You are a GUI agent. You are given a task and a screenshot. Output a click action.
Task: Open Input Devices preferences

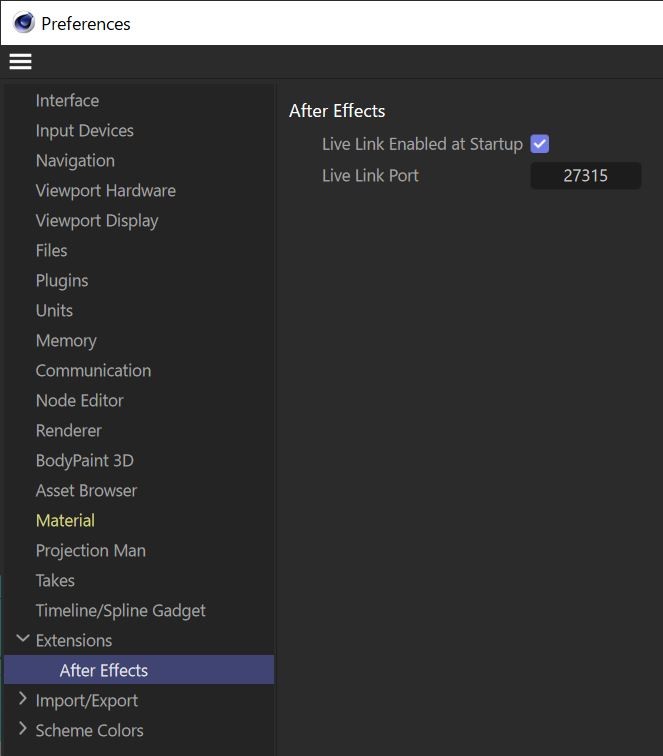[x=84, y=131]
